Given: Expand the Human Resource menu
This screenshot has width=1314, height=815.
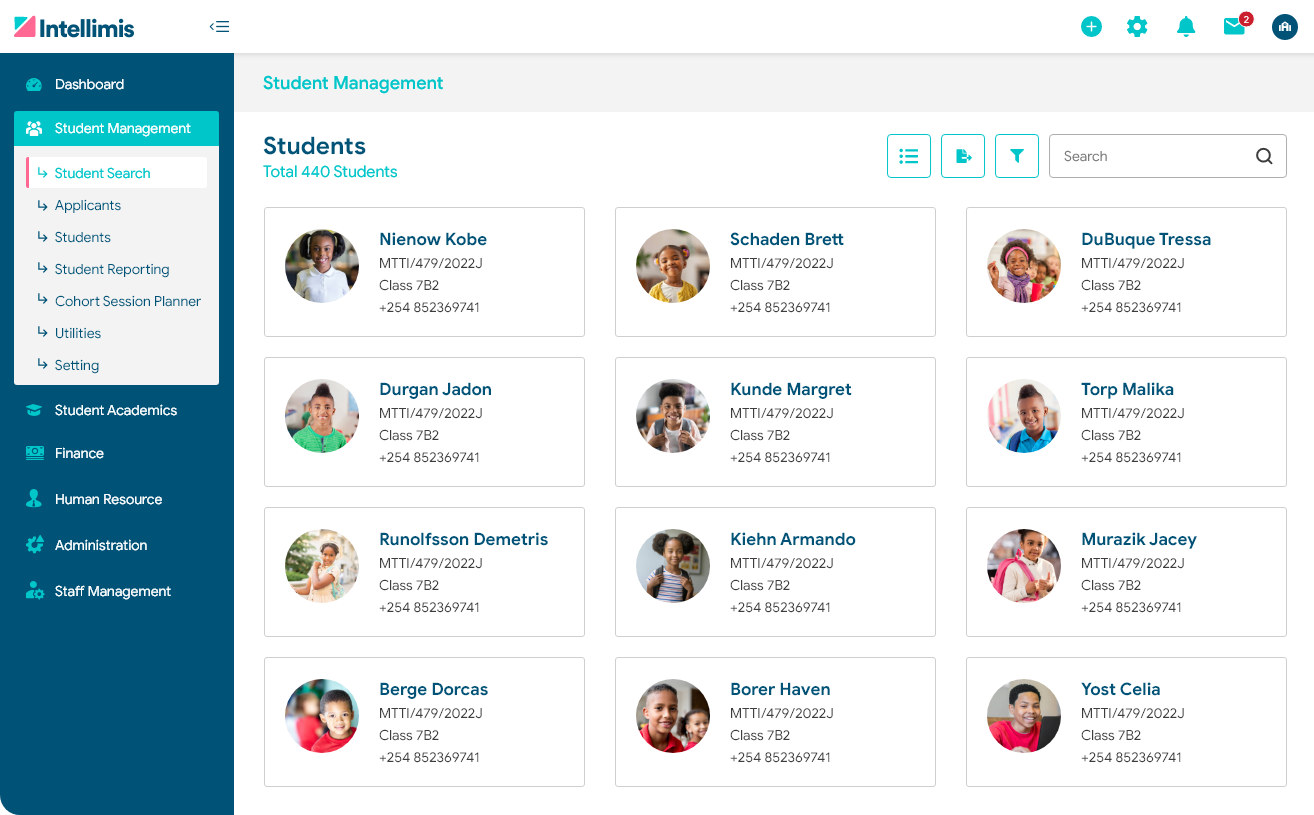Looking at the screenshot, I should pos(108,499).
